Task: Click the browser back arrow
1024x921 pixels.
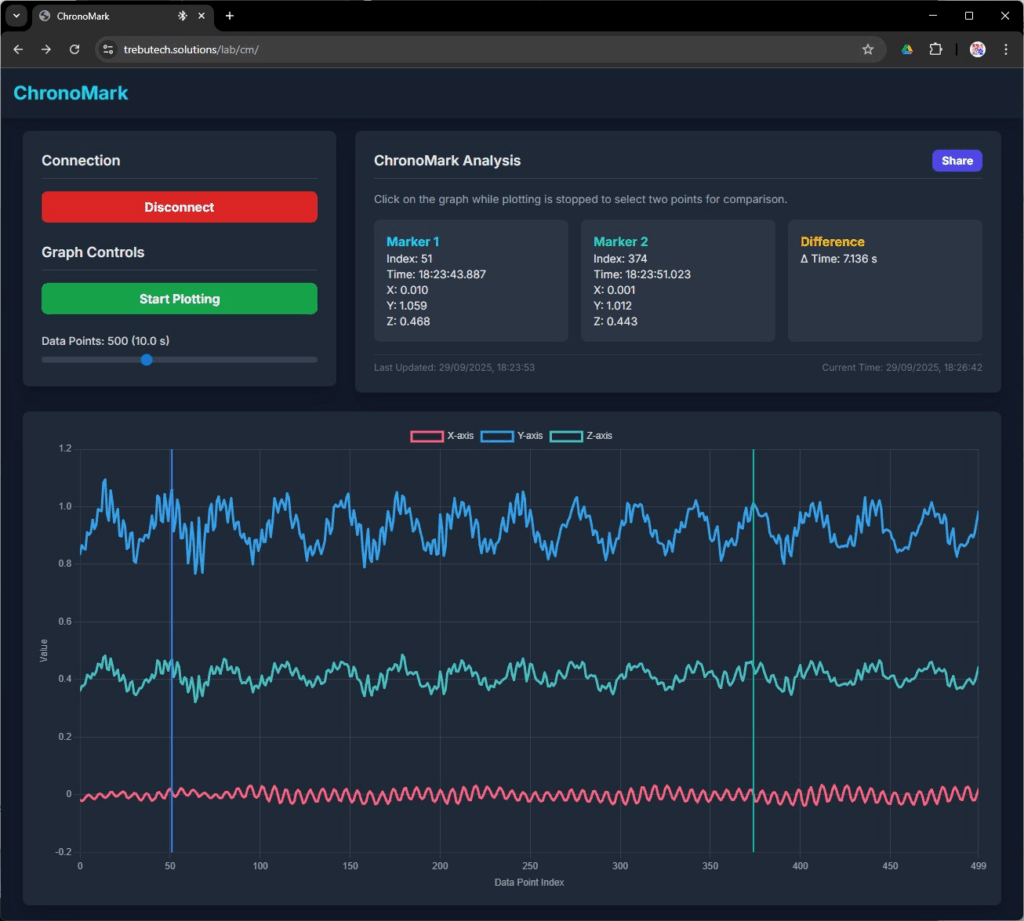Action: (18, 49)
